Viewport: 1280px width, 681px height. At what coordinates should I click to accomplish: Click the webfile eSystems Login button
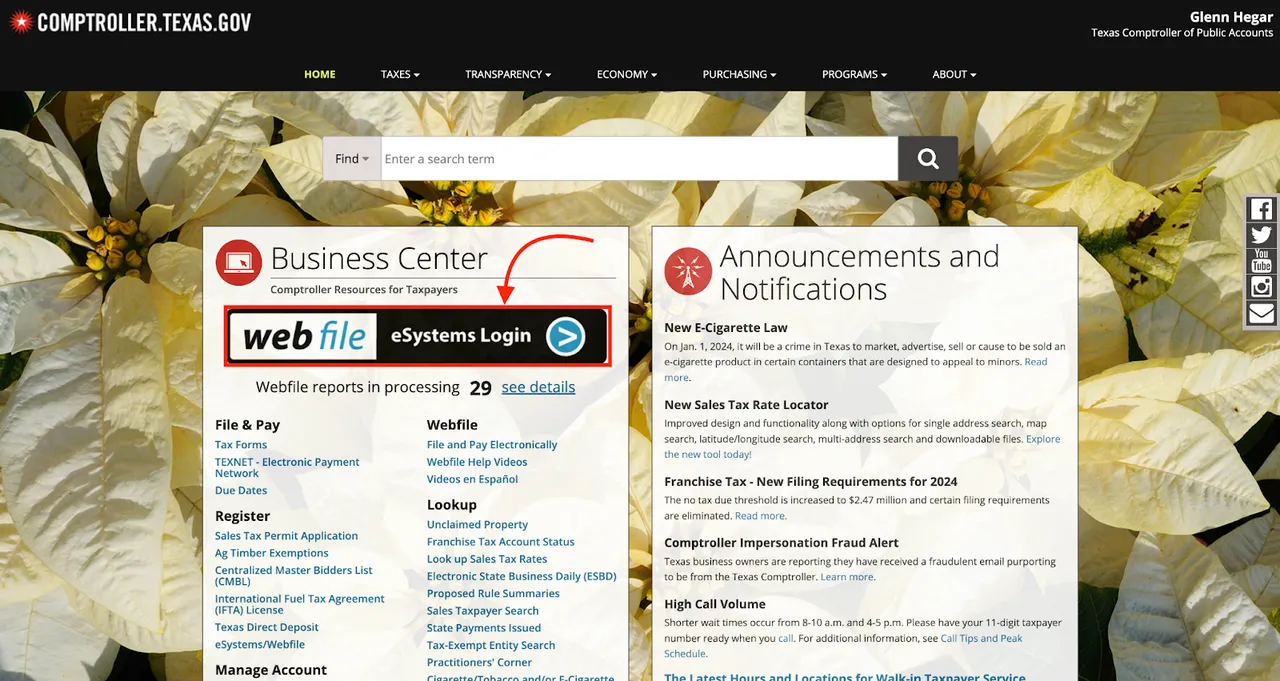tap(417, 336)
